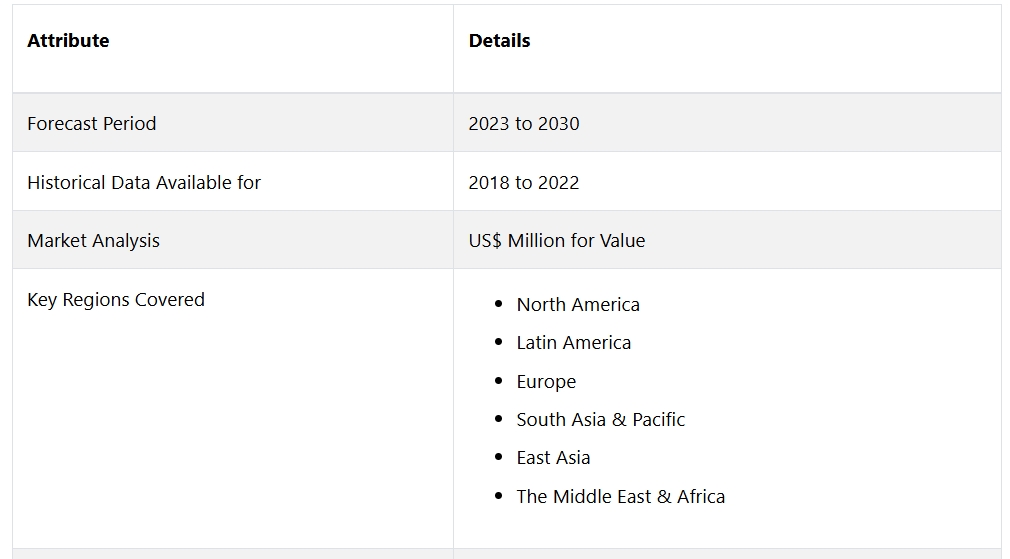Viewport: 1010px width, 559px height.
Task: Click the "Details" column header
Action: (x=499, y=41)
